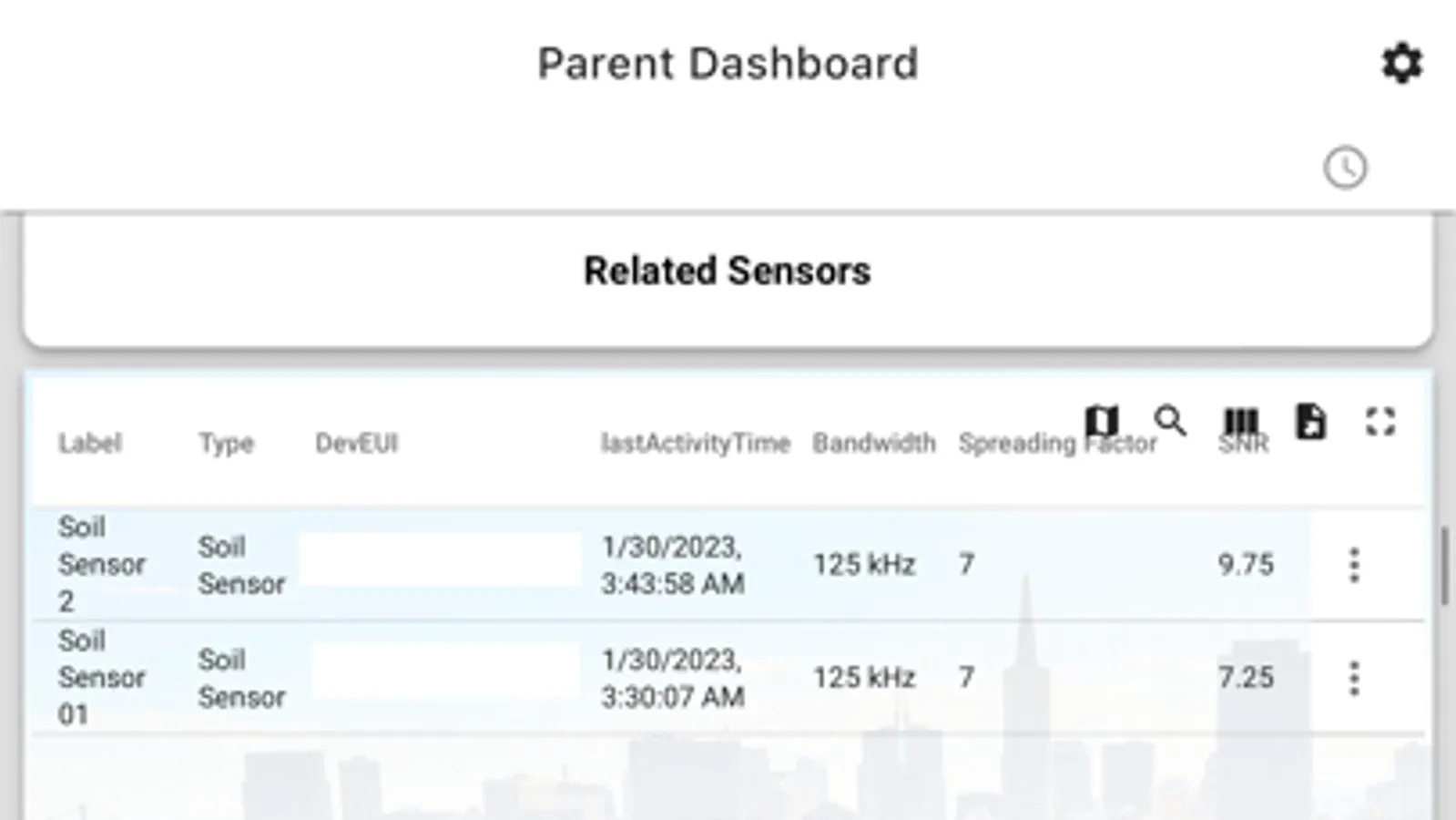Open table search with magnifier icon

click(1170, 421)
